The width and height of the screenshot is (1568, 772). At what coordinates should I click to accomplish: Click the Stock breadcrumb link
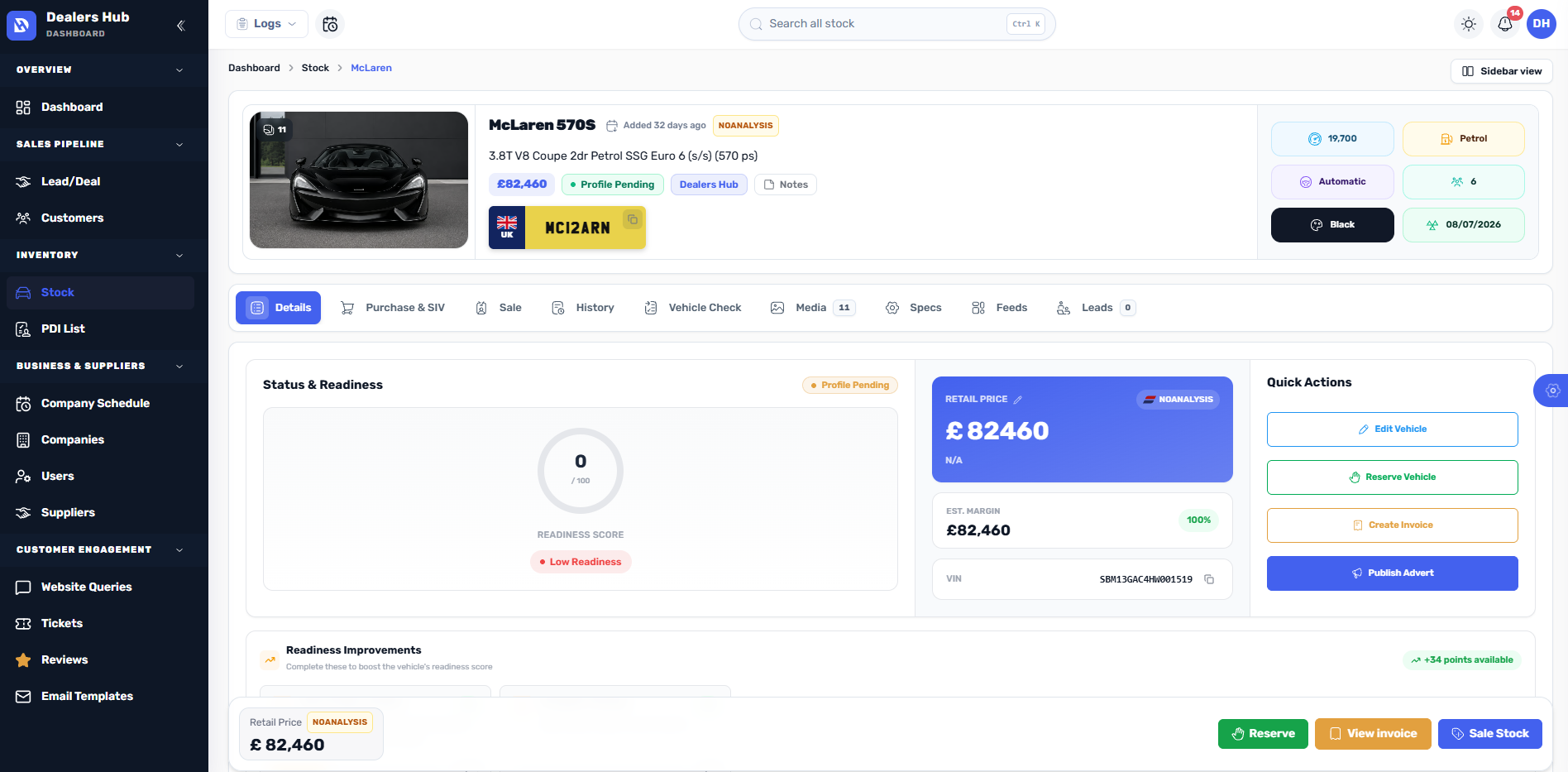tap(315, 68)
